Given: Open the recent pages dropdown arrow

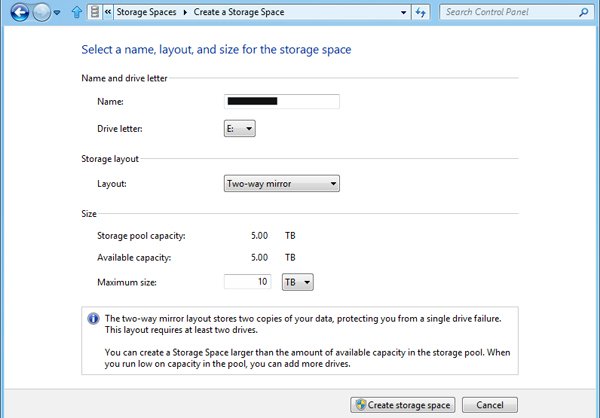Looking at the screenshot, I should point(58,13).
